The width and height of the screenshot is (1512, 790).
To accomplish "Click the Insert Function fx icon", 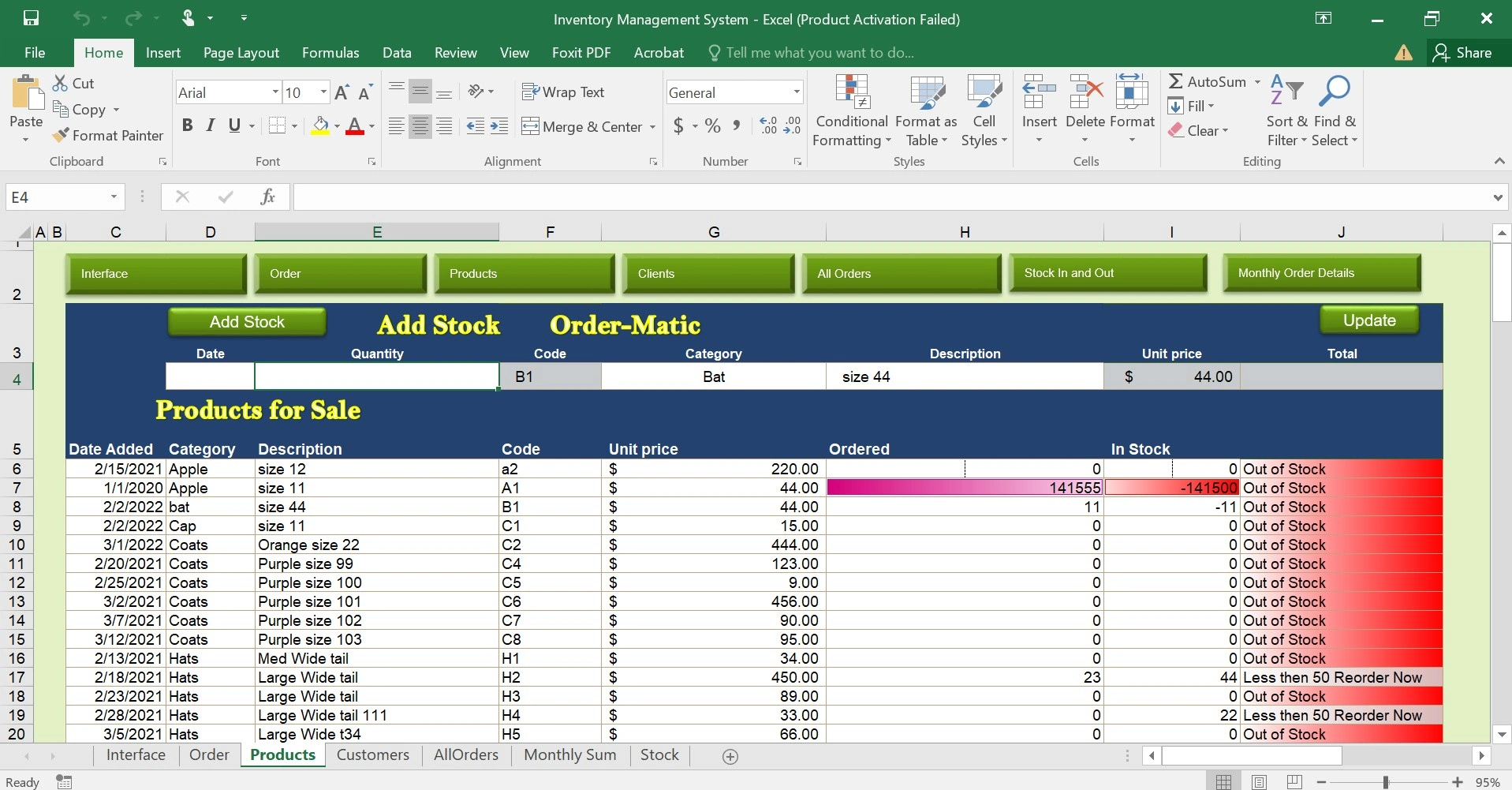I will (267, 197).
